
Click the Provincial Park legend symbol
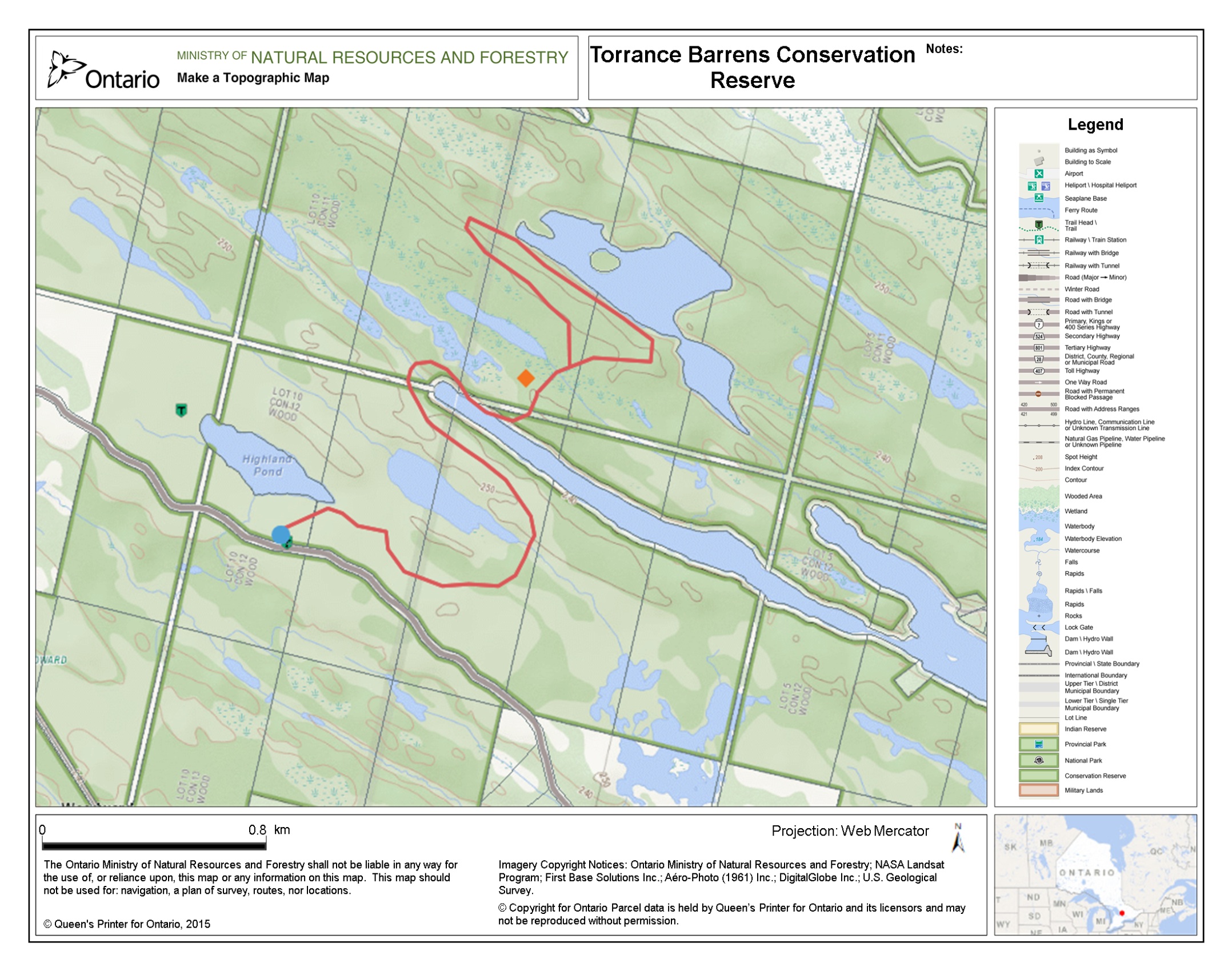pos(1039,744)
